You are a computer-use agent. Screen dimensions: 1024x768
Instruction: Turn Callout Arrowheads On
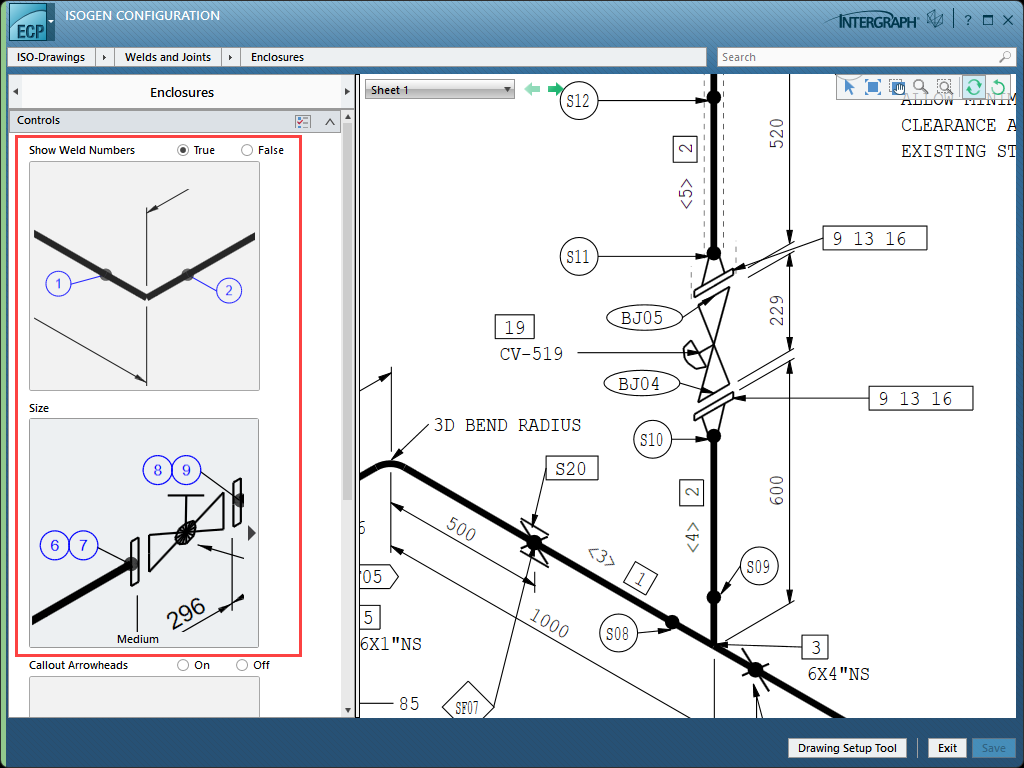(x=183, y=665)
